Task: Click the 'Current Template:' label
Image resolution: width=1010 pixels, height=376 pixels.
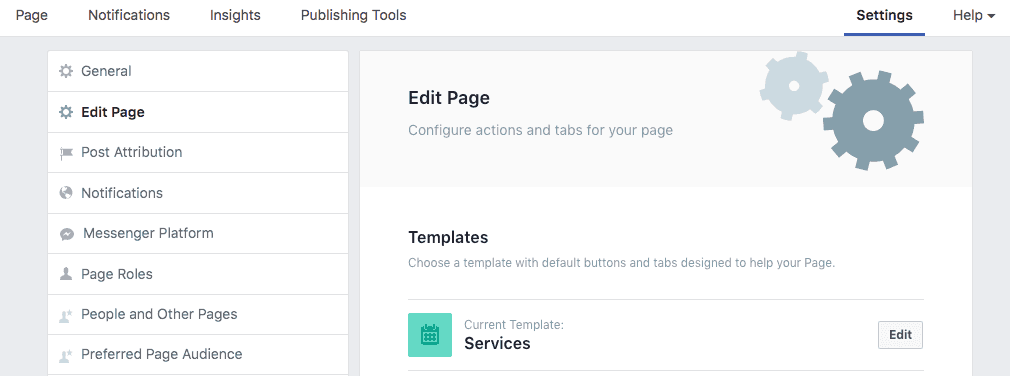Action: point(513,325)
